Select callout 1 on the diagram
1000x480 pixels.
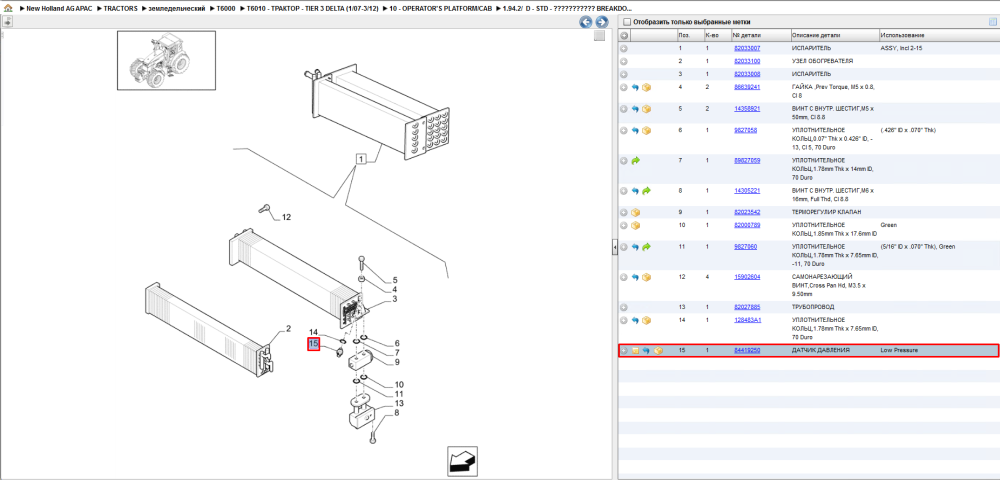[x=361, y=159]
